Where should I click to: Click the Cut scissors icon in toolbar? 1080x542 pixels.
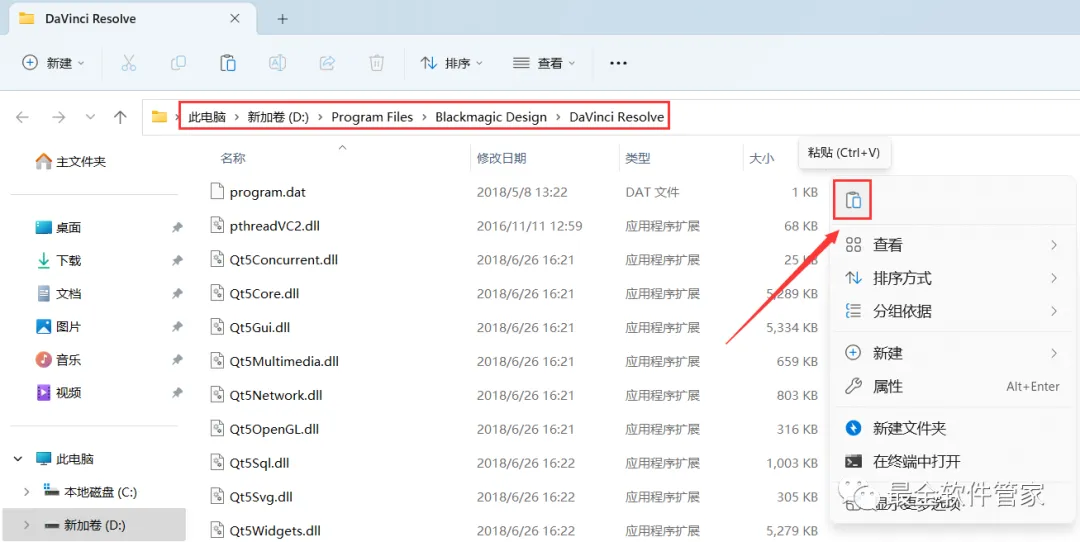pyautogui.click(x=129, y=63)
